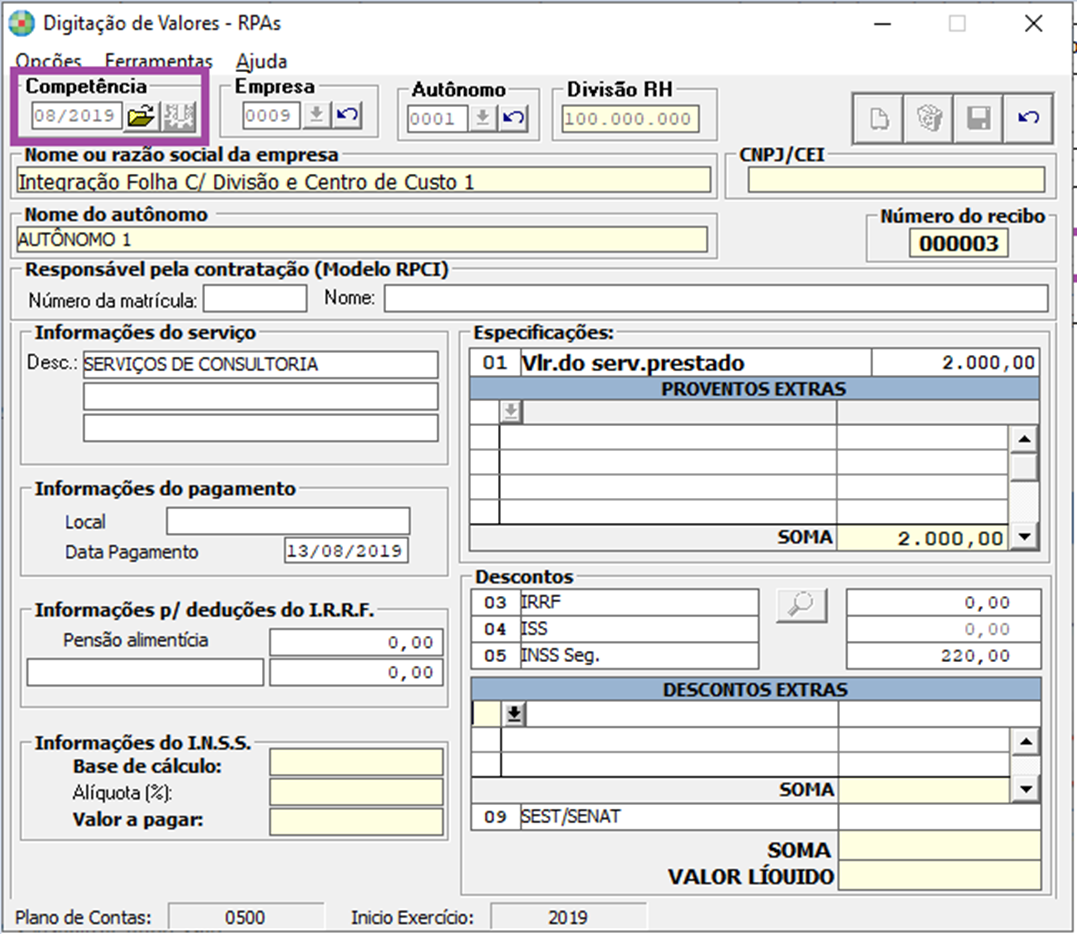Click the Número da matrícula input
The image size is (1077, 934).
[x=255, y=299]
